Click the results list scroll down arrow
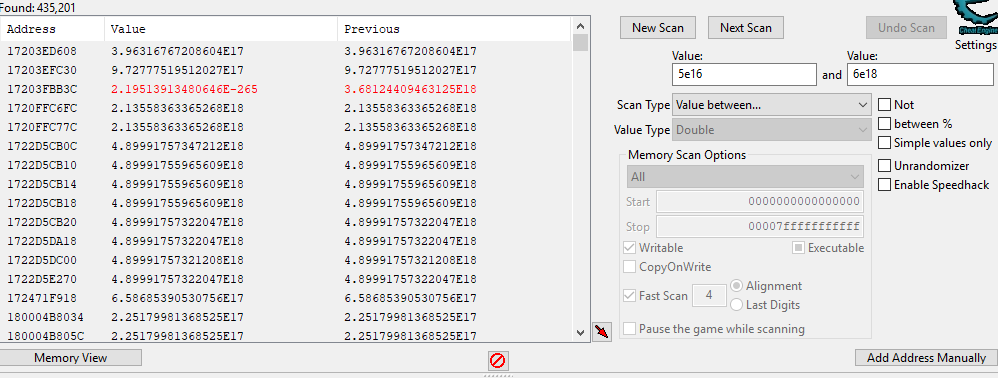This screenshot has height=378, width=998. [x=580, y=332]
